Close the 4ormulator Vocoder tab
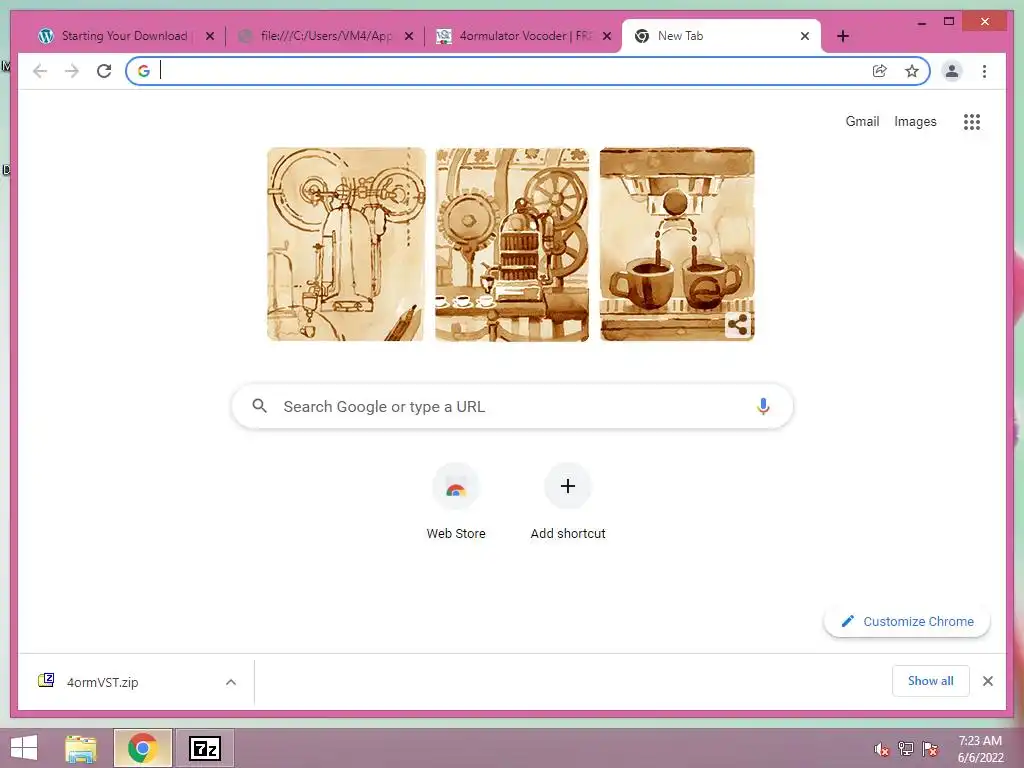This screenshot has height=768, width=1024. click(x=607, y=36)
